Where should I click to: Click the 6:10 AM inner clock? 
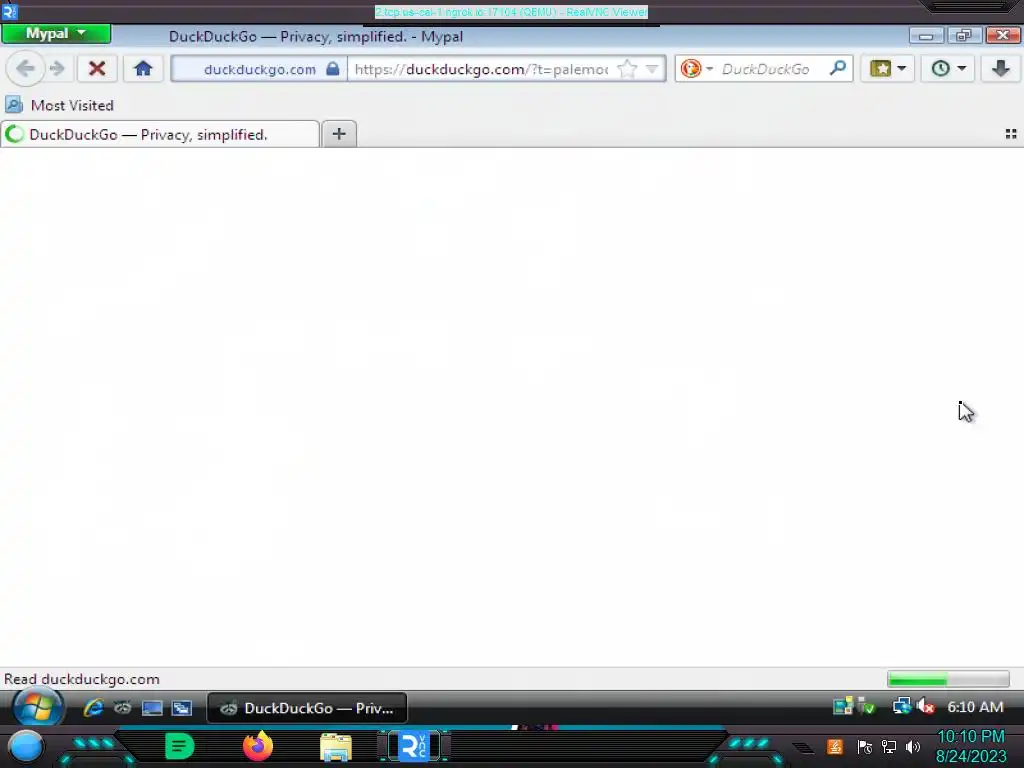pos(976,707)
